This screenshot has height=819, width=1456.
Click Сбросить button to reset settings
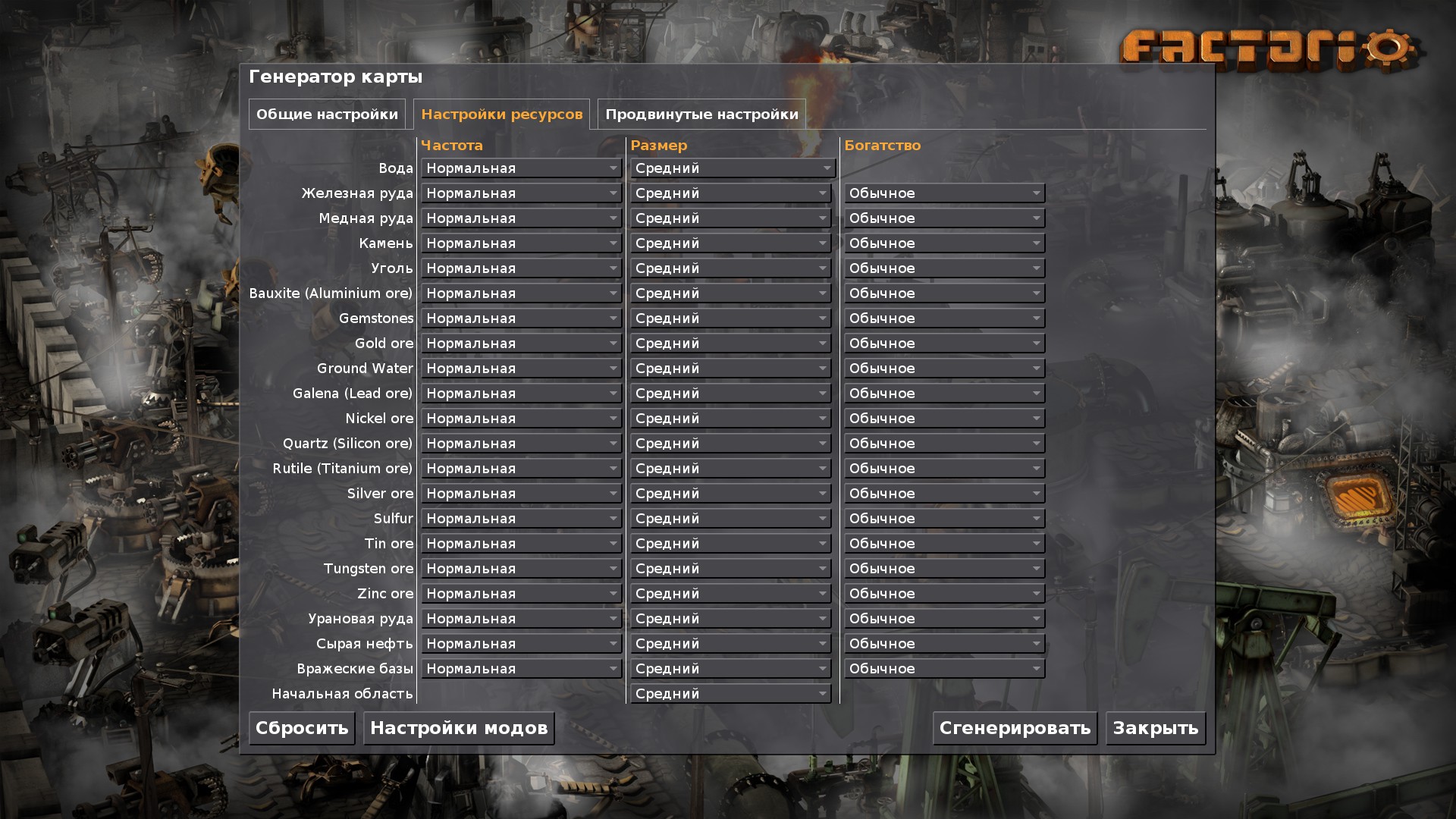(303, 727)
